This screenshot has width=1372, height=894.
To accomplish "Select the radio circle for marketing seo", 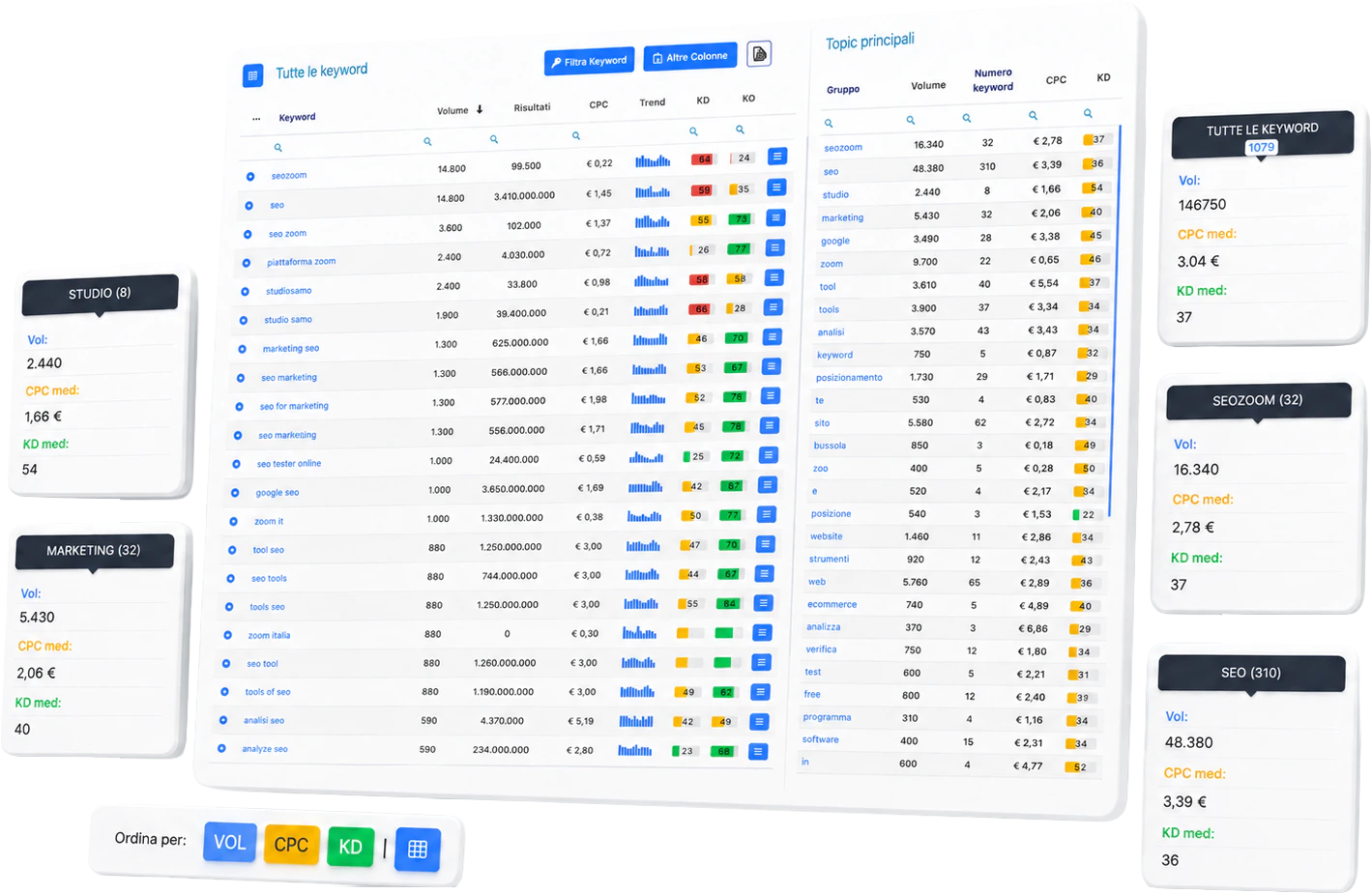I will [242, 349].
